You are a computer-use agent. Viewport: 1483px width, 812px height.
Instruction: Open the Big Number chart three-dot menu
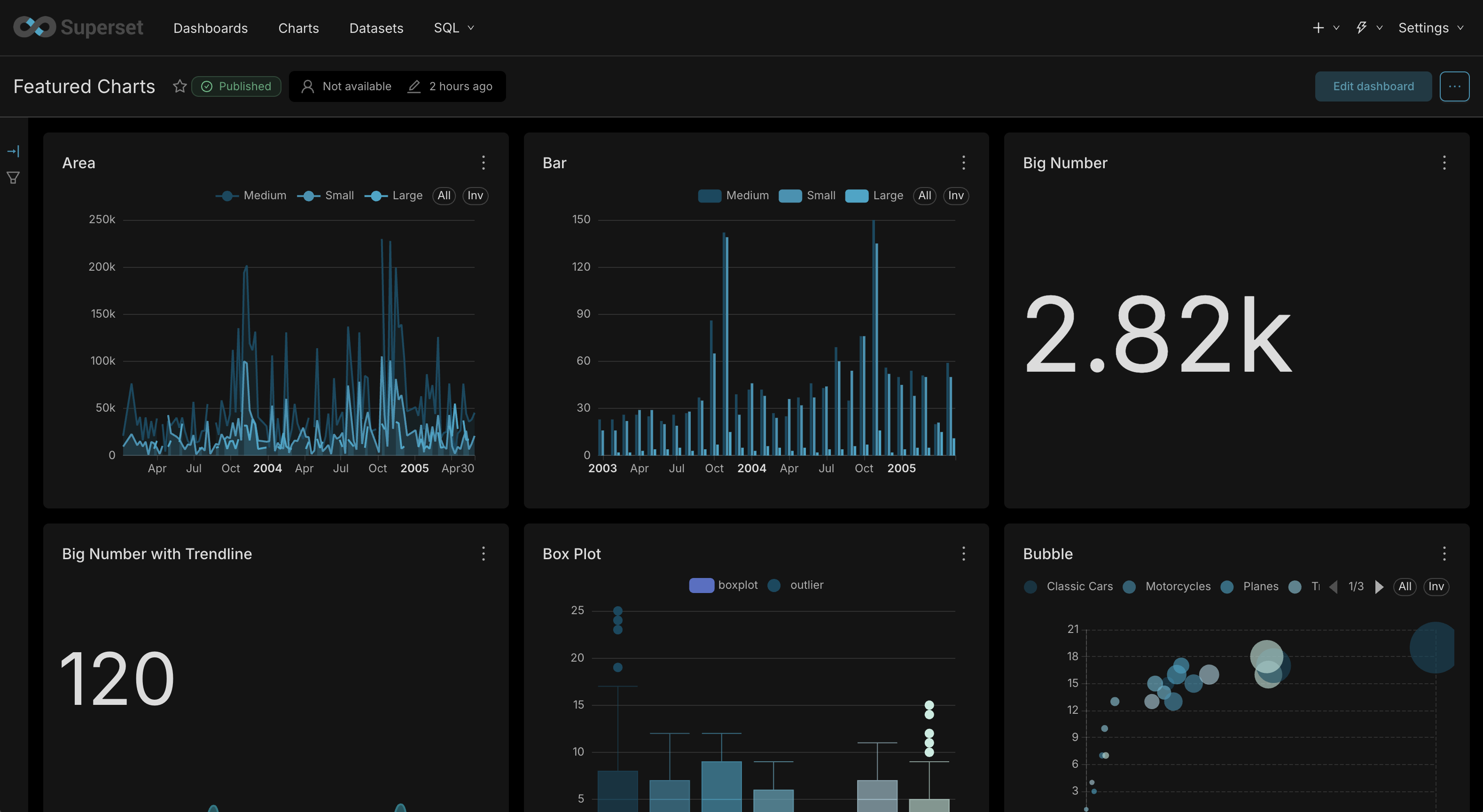pos(1444,163)
